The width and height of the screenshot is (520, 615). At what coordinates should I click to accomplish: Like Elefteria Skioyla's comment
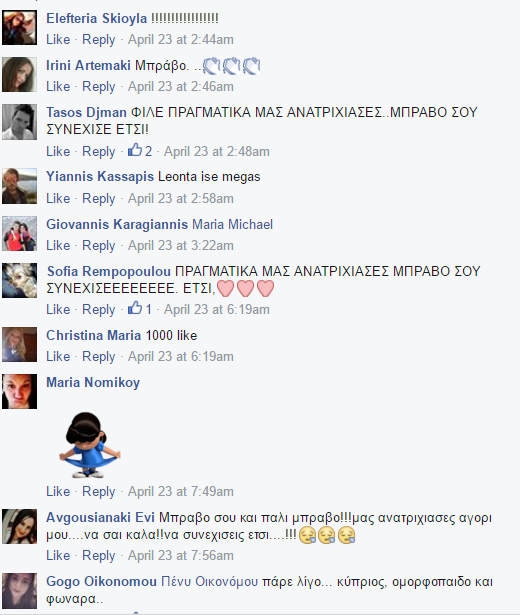pos(58,40)
